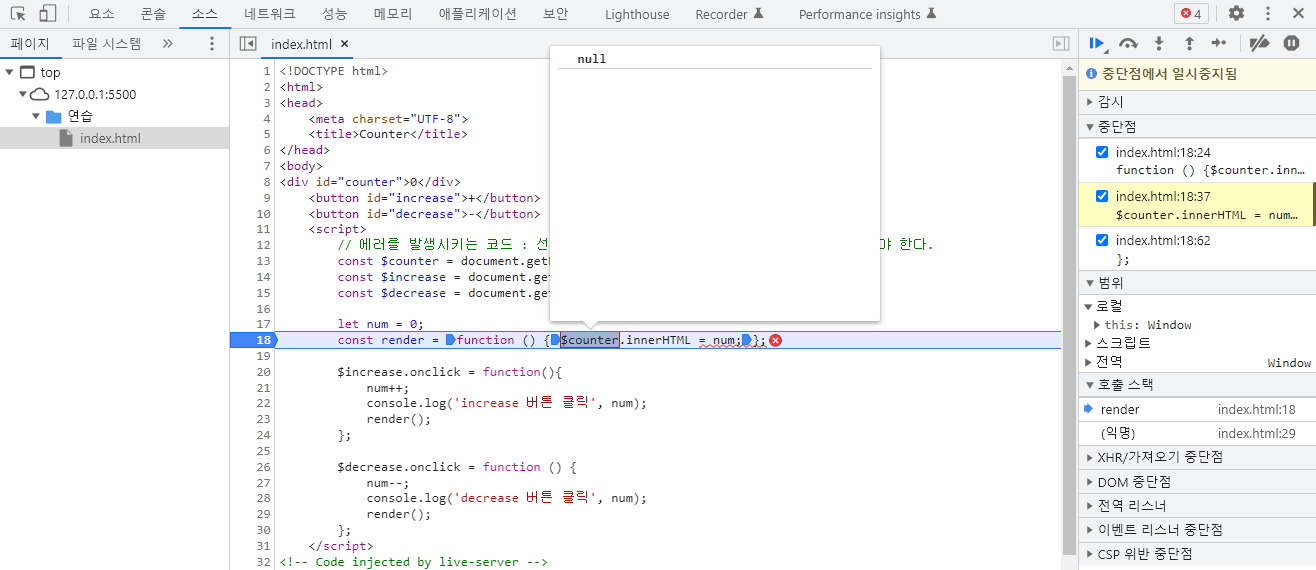The height and width of the screenshot is (570, 1316).
Task: Select index.html file in navigator tree
Action: (x=110, y=138)
